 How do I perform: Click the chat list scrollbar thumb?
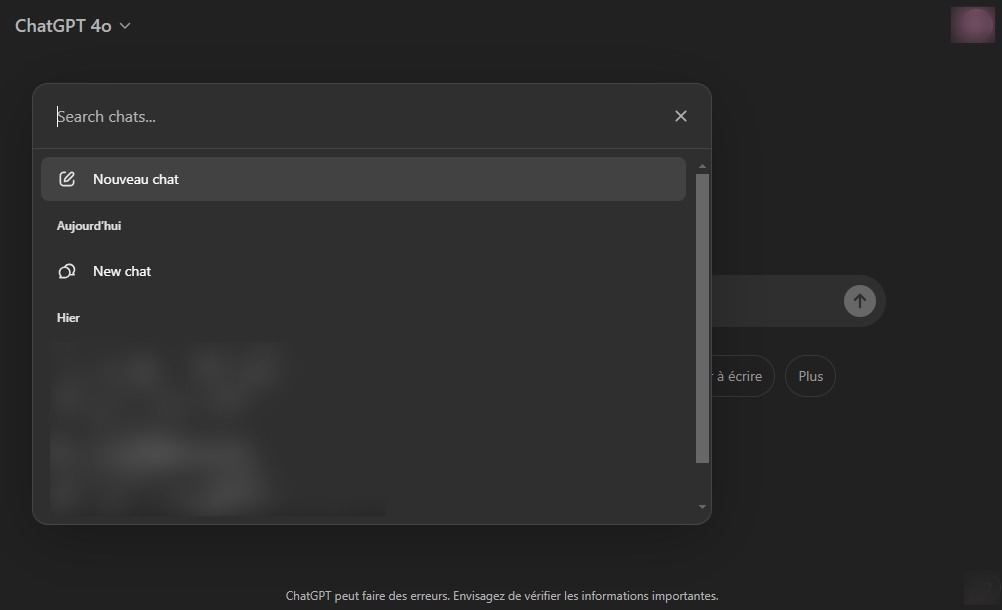tap(702, 318)
